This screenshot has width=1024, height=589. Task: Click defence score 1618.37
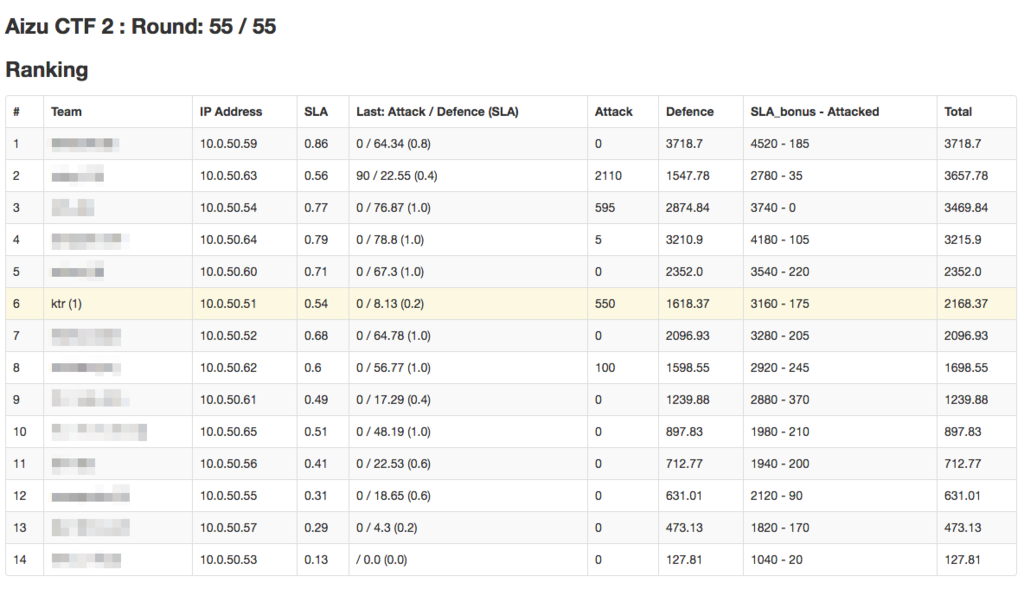(687, 304)
